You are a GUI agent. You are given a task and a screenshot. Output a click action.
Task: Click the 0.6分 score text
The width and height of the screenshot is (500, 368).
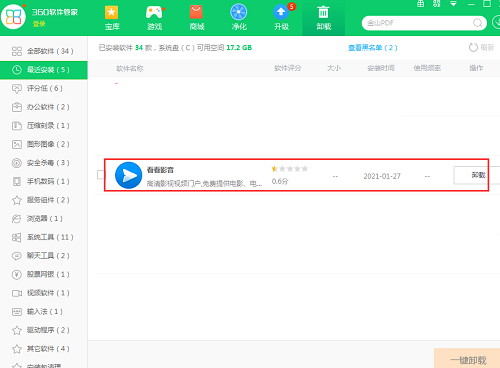(280, 181)
